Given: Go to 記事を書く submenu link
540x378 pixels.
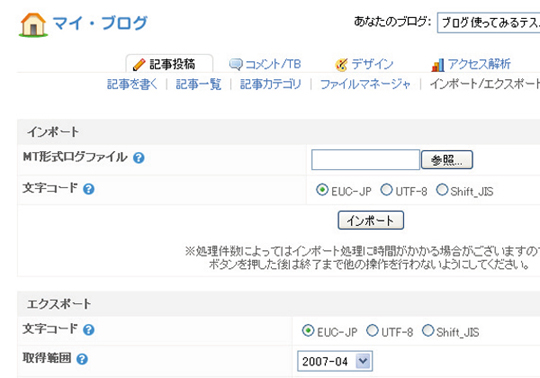Looking at the screenshot, I should click(132, 84).
